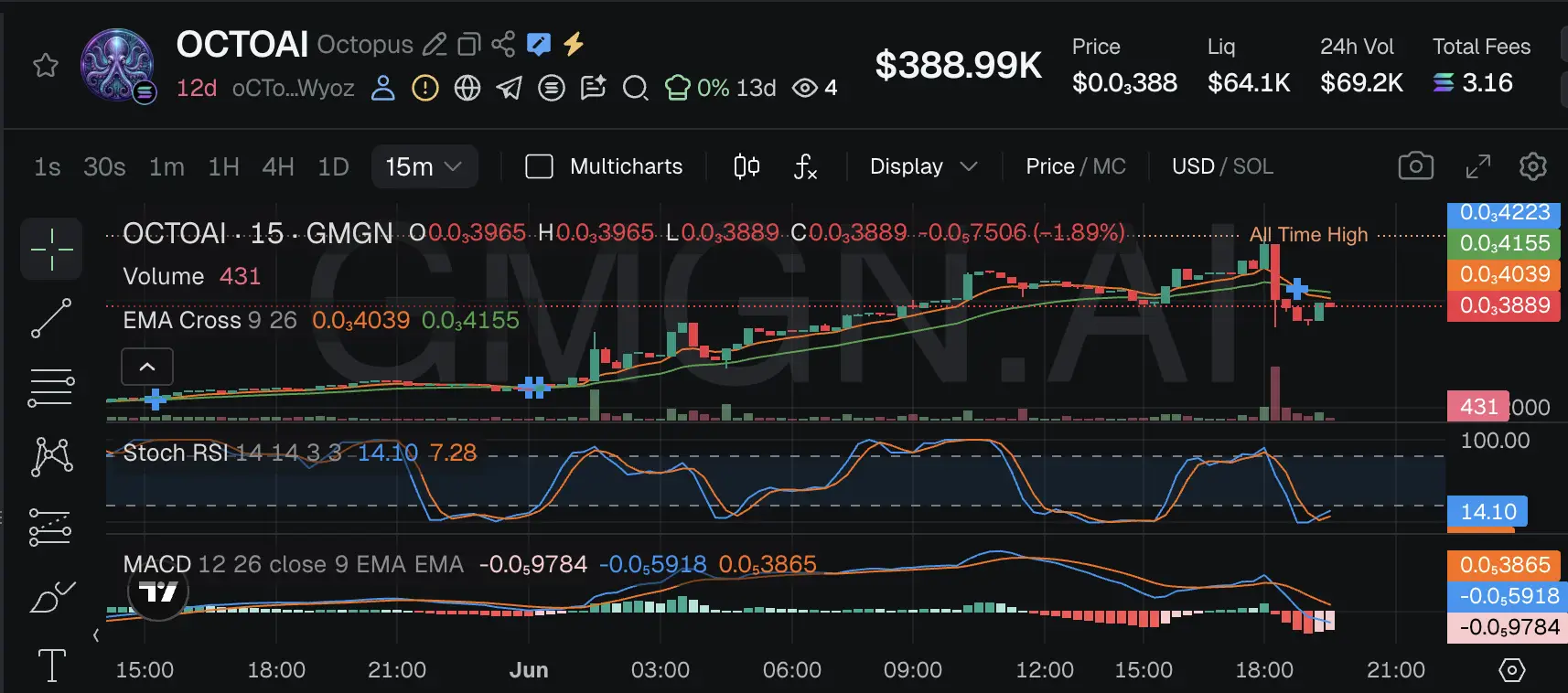This screenshot has width=1568, height=693.
Task: Select the forecasting position tool
Action: point(51,527)
